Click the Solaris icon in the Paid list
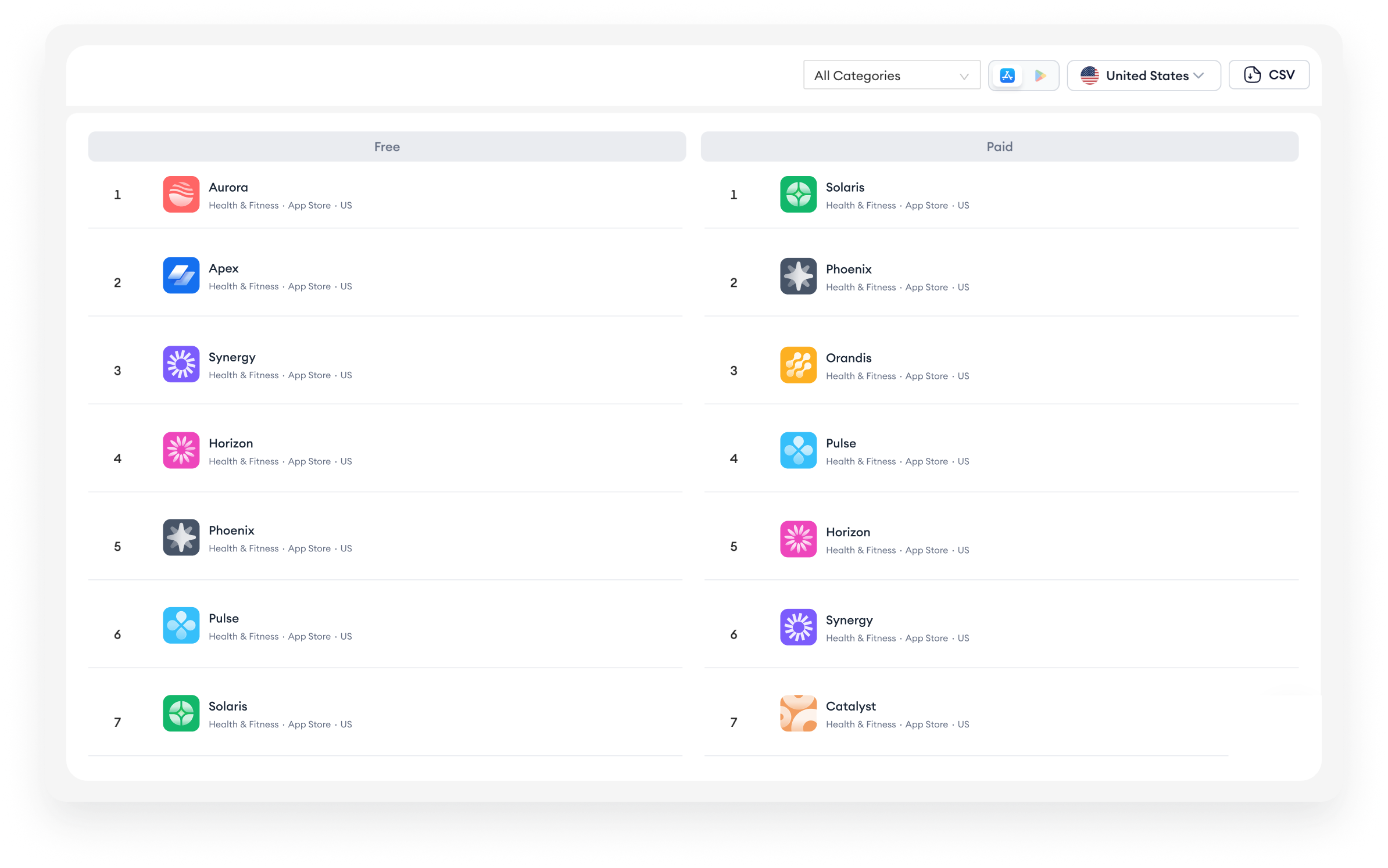 798,195
